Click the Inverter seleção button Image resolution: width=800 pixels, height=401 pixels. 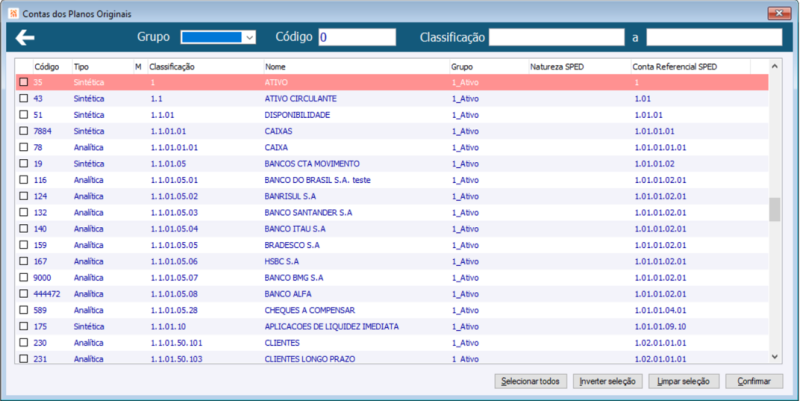607,381
